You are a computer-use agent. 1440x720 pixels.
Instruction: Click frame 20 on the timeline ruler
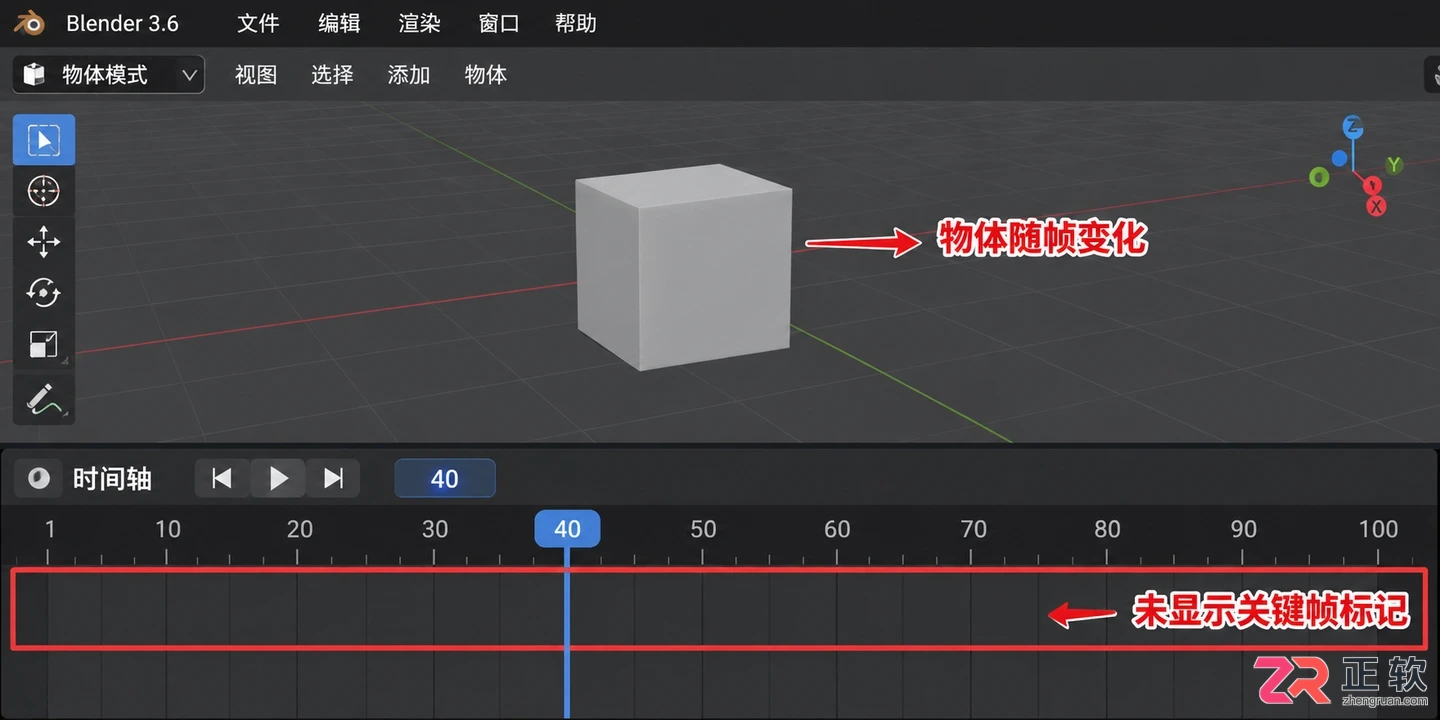pos(300,529)
